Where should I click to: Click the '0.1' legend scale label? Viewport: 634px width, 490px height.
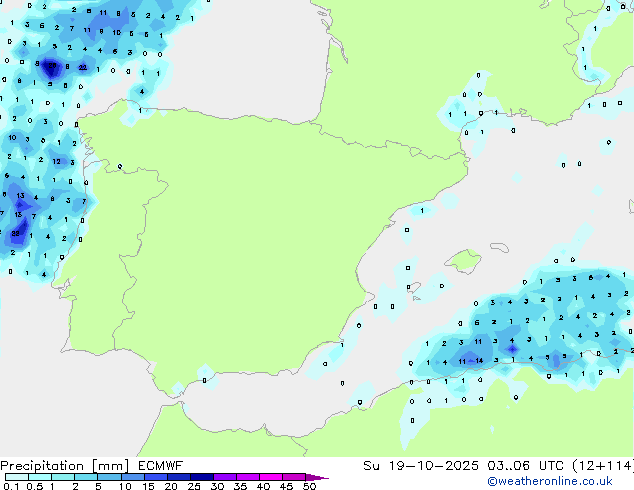tap(11, 486)
